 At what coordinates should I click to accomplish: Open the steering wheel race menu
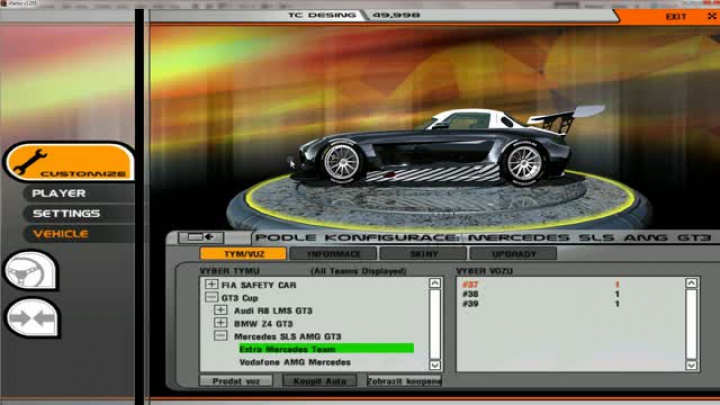click(30, 271)
